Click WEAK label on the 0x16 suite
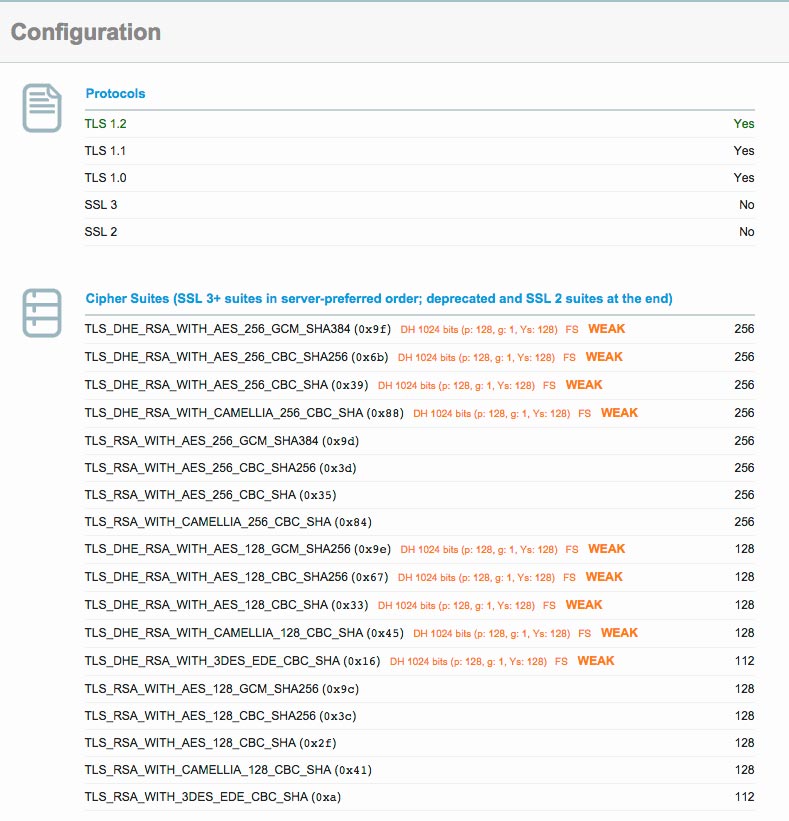 point(596,661)
